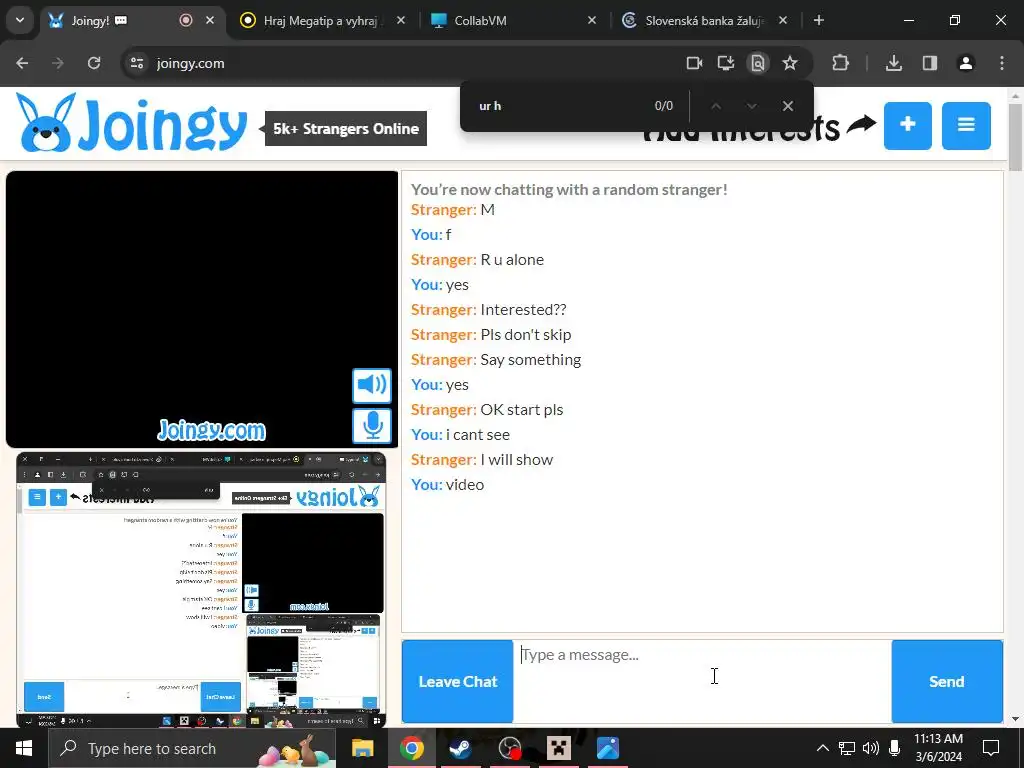Viewport: 1024px width, 768px height.
Task: Go forward in browser history
Action: point(58,63)
